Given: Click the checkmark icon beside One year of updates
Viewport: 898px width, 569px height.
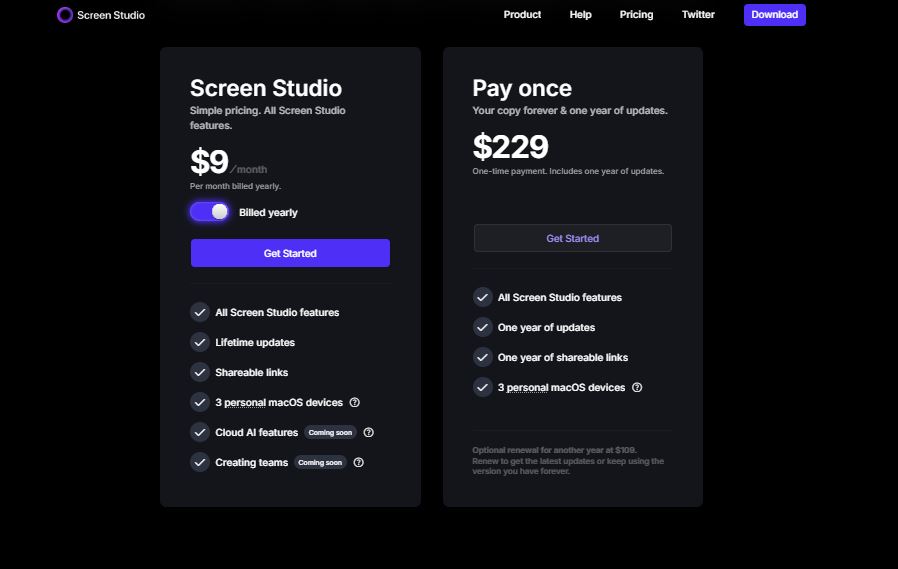Looking at the screenshot, I should click(483, 327).
